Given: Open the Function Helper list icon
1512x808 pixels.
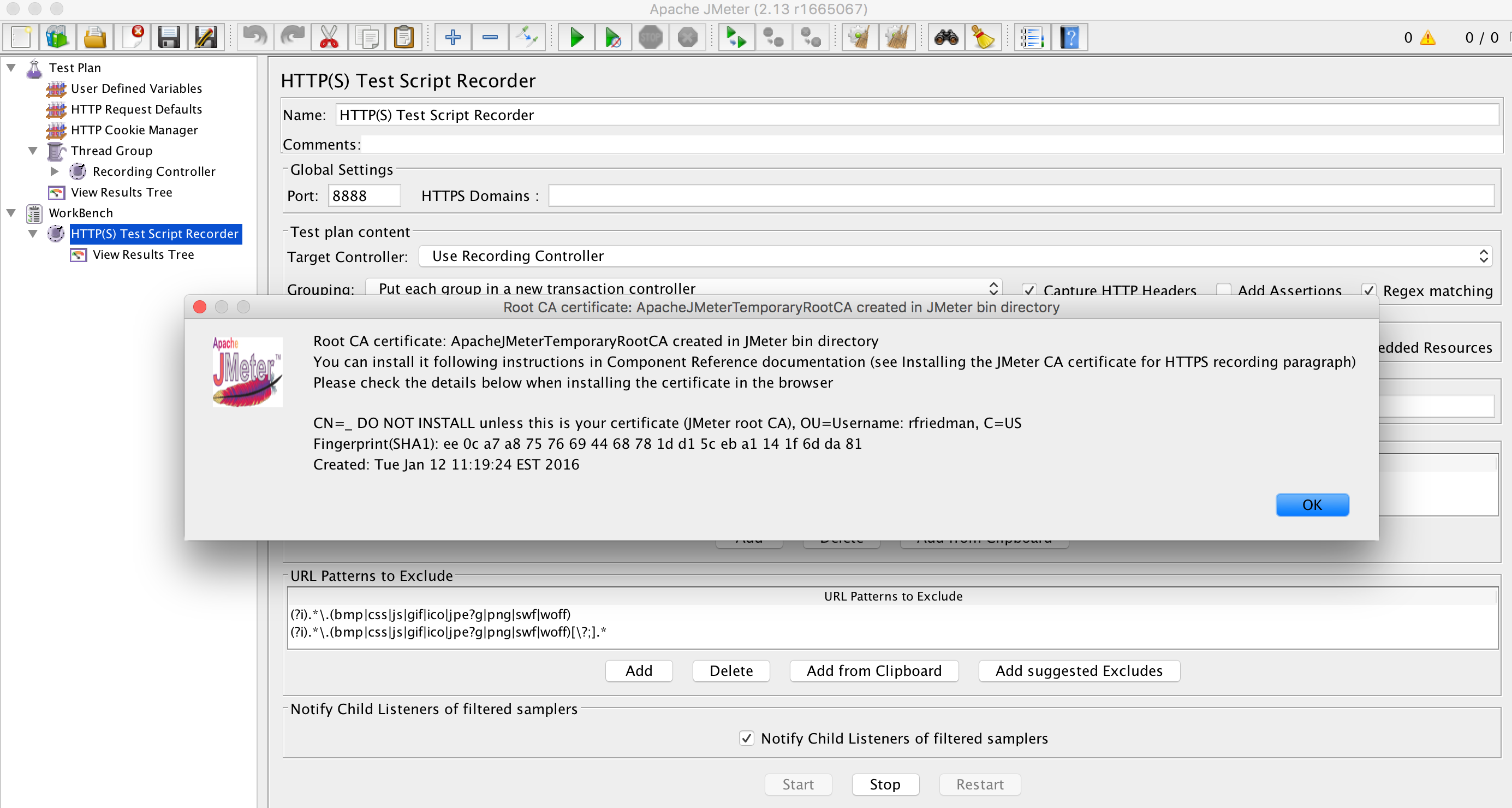Looking at the screenshot, I should pyautogui.click(x=1032, y=37).
